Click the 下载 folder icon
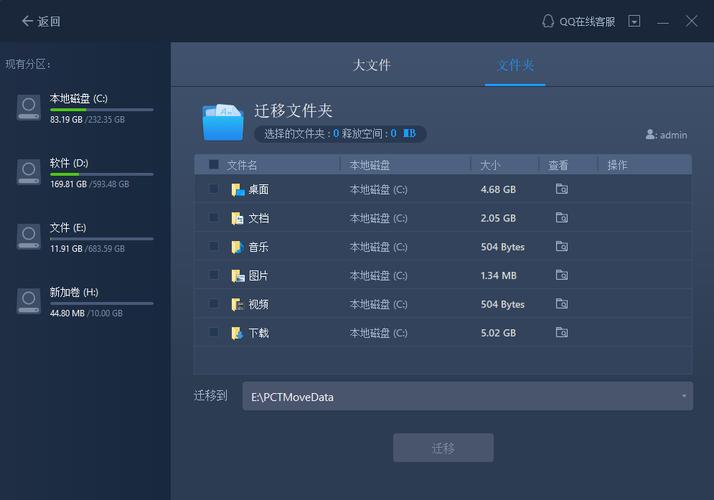Screen dimensions: 714x500 tap(238, 333)
